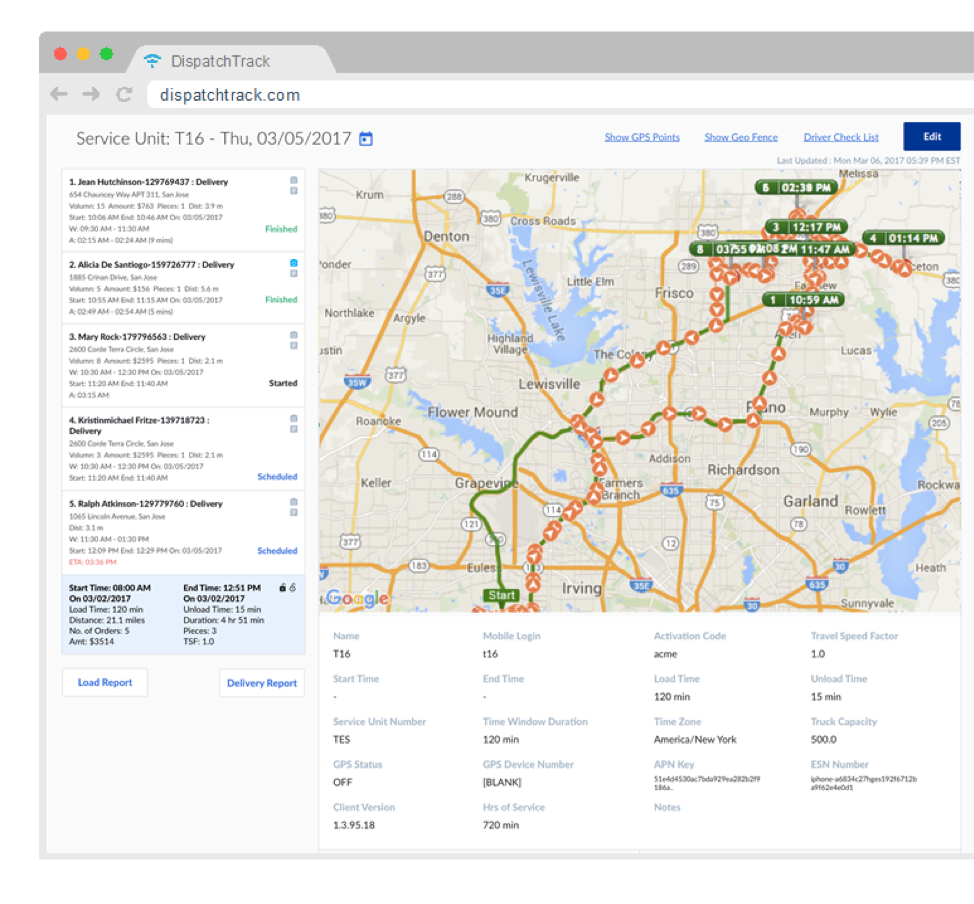Viewport: 974px width, 904px height.
Task: Click the blue Edit button
Action: click(932, 137)
